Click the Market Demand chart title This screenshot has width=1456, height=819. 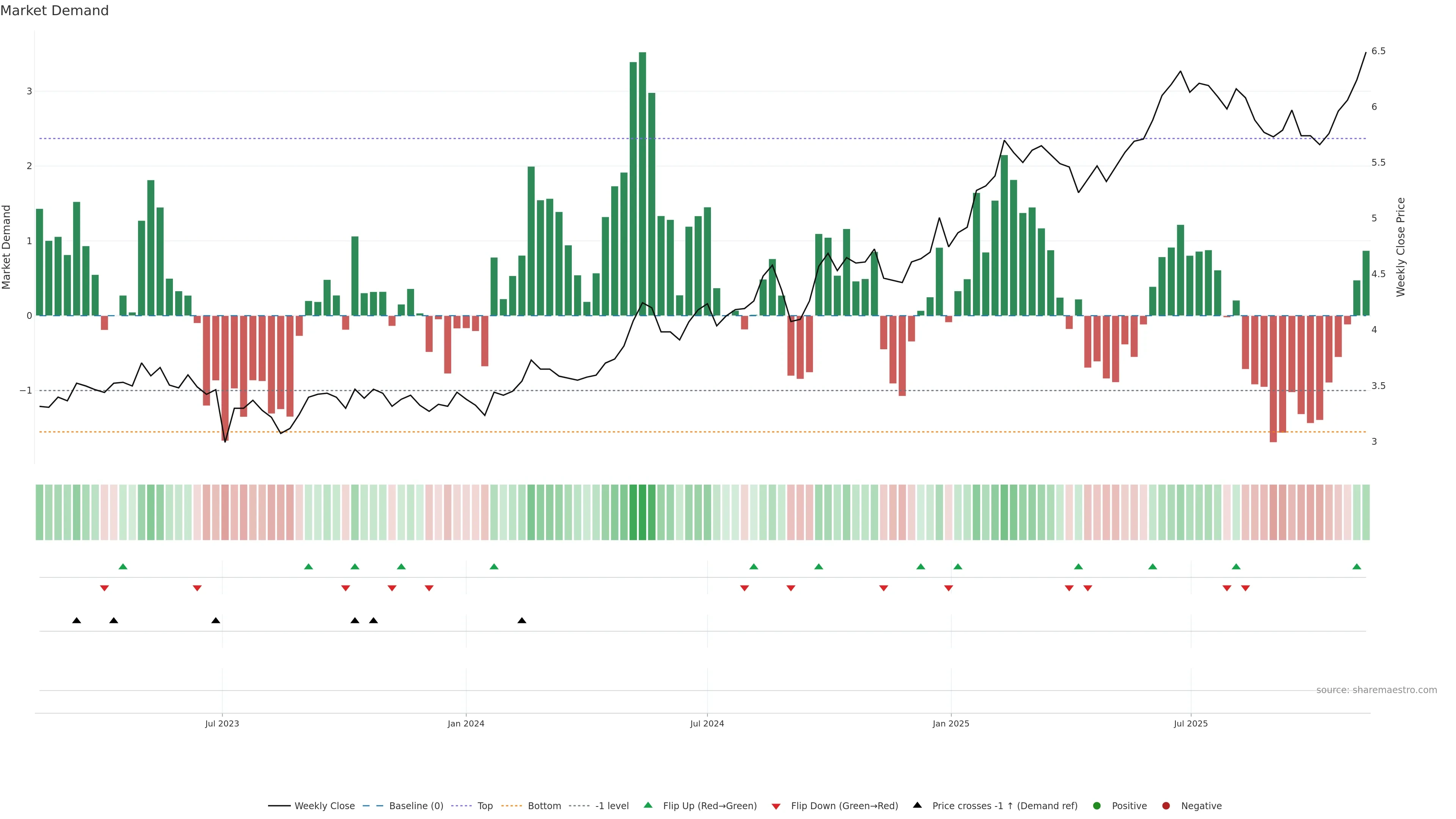(x=54, y=11)
